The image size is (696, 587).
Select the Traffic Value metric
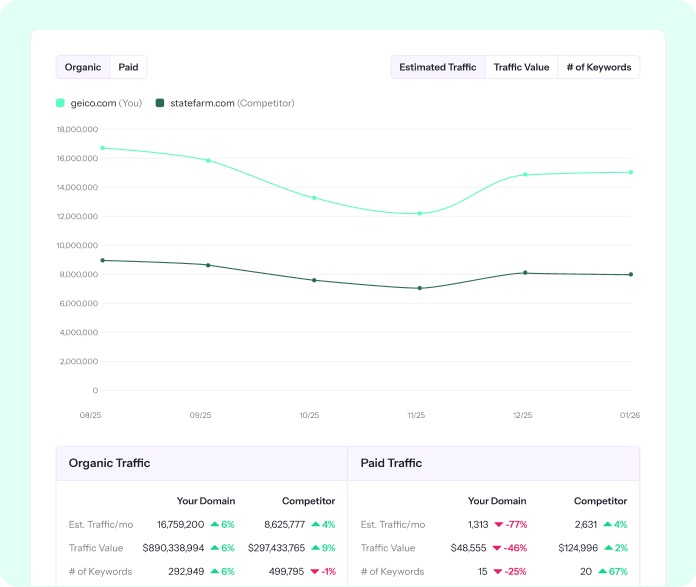[521, 67]
